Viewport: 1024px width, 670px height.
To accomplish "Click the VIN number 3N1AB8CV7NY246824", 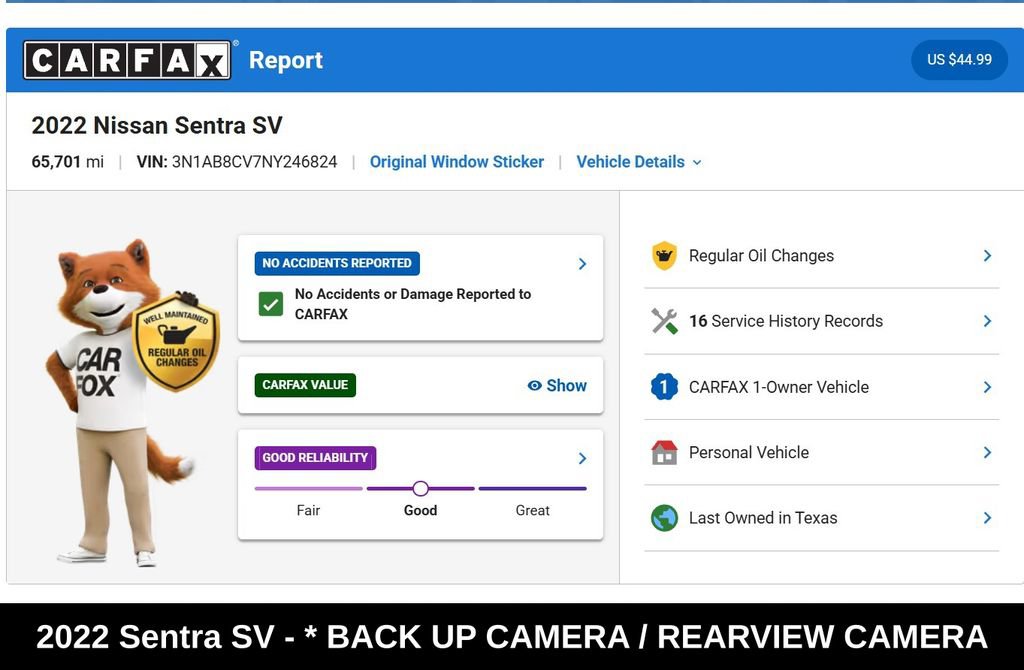I will tap(255, 162).
